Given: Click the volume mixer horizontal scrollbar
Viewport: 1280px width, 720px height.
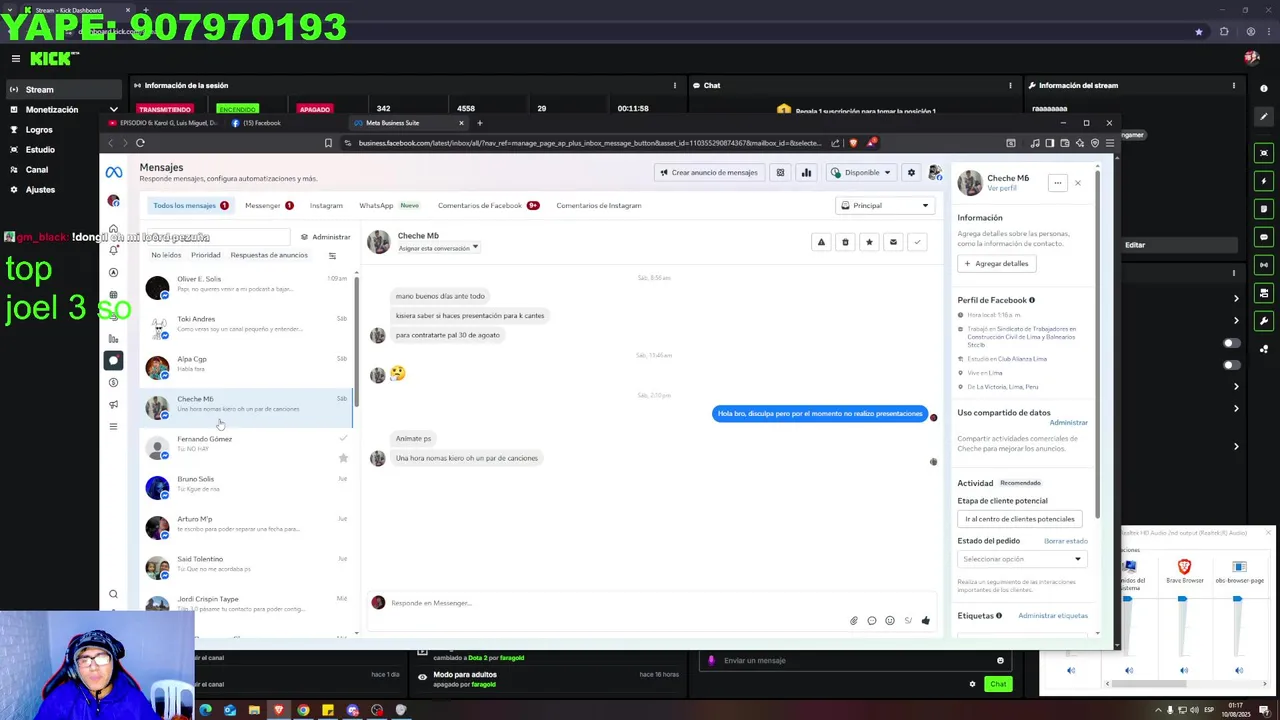Looking at the screenshot, I should (x=1147, y=684).
